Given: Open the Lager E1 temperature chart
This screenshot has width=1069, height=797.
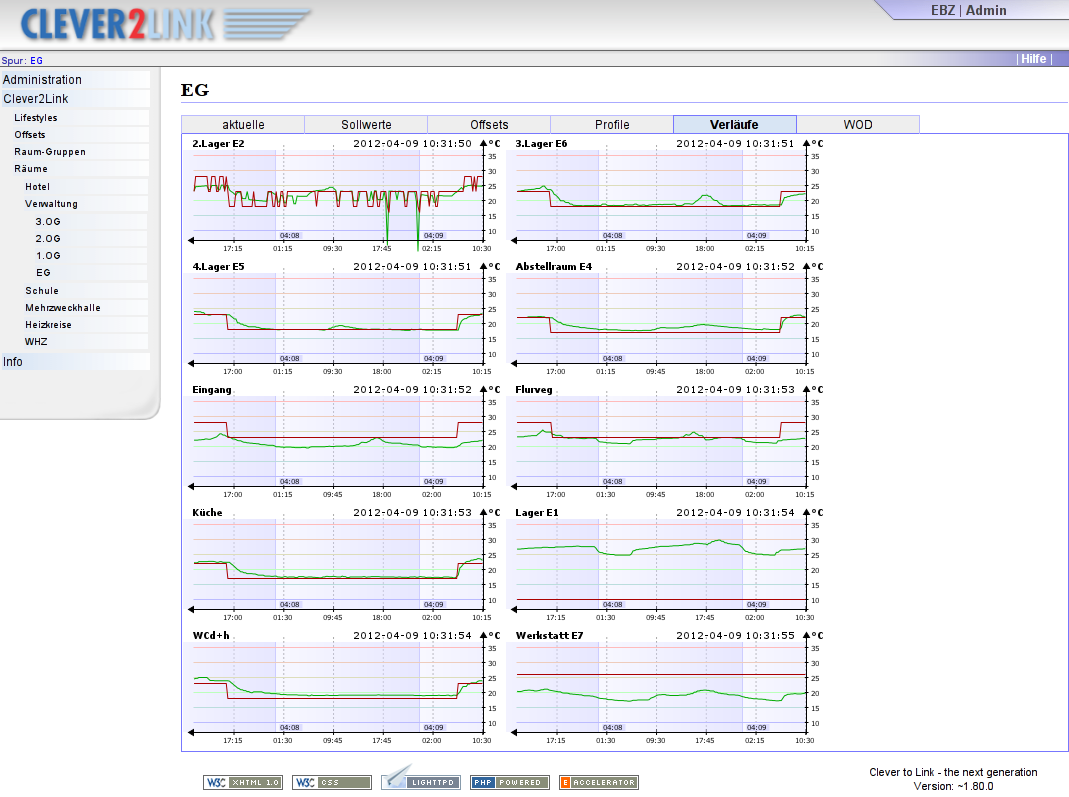Looking at the screenshot, I should click(668, 565).
